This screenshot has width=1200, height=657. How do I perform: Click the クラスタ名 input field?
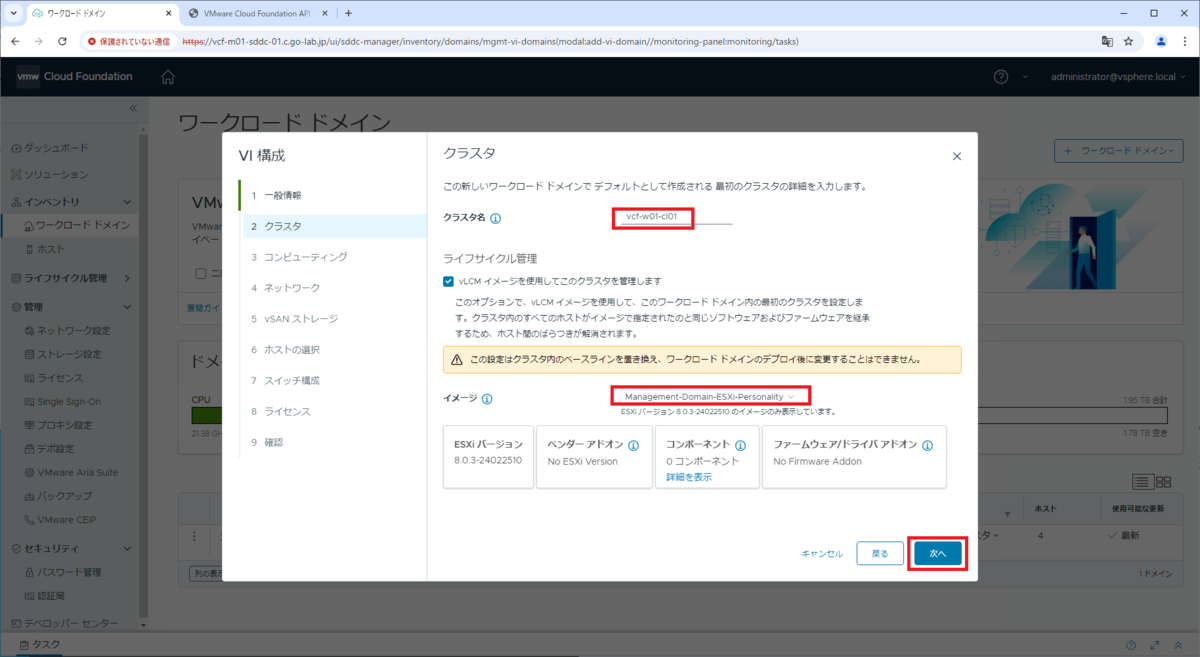674,216
